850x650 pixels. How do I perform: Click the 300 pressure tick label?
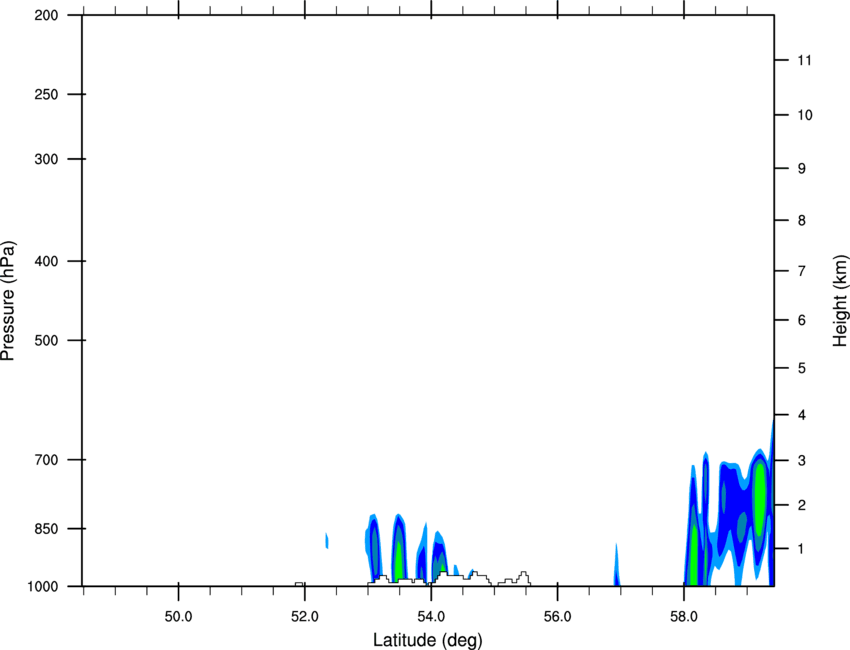click(x=46, y=159)
